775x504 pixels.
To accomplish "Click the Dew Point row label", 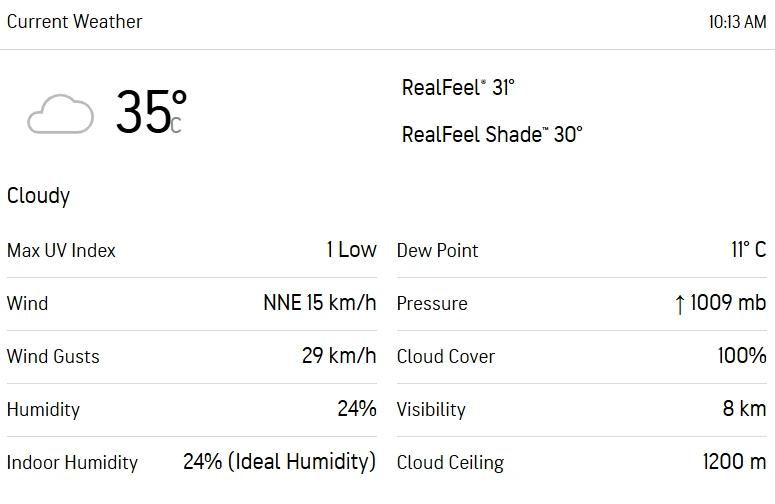I will coord(438,250).
